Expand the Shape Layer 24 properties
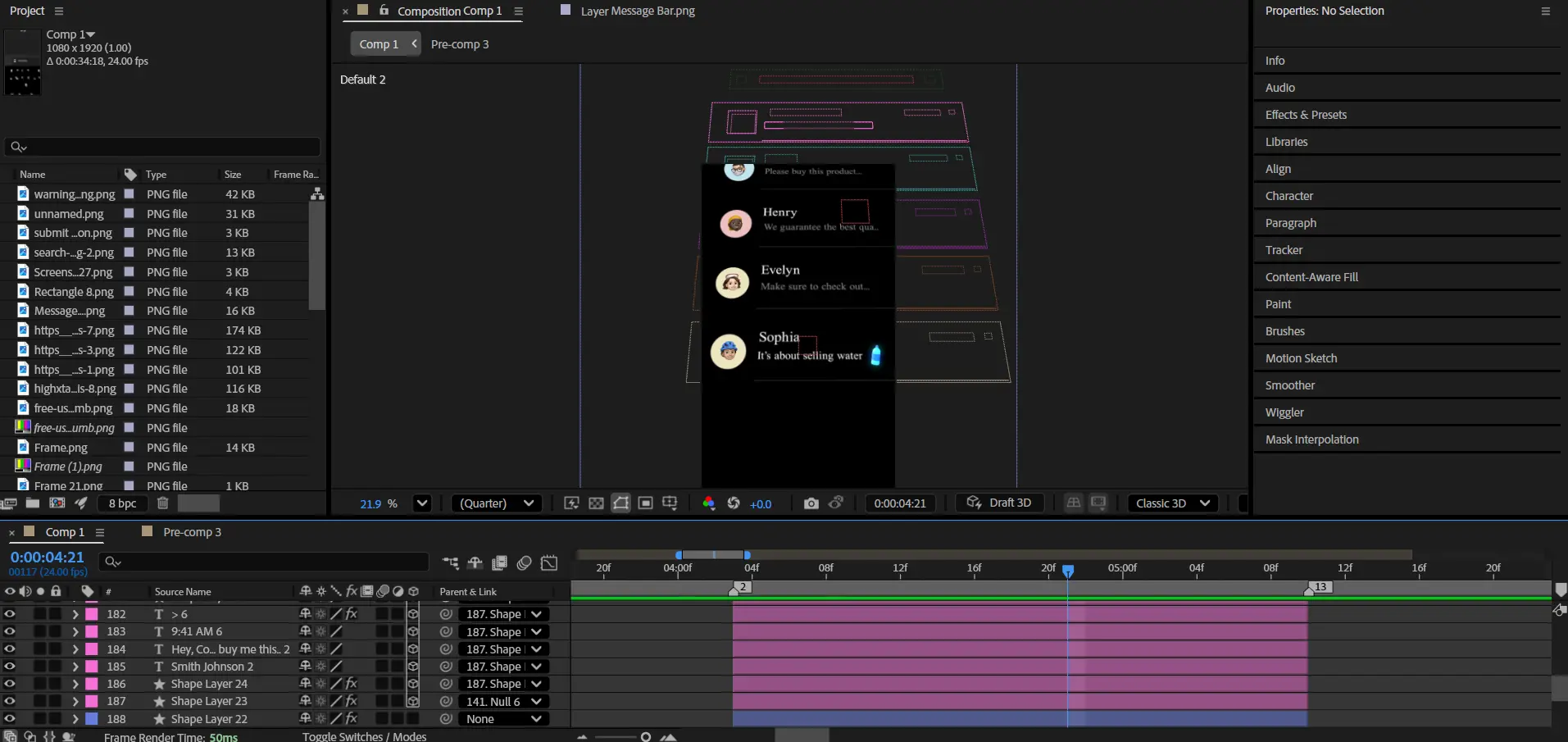Image resolution: width=1568 pixels, height=742 pixels. click(x=75, y=684)
